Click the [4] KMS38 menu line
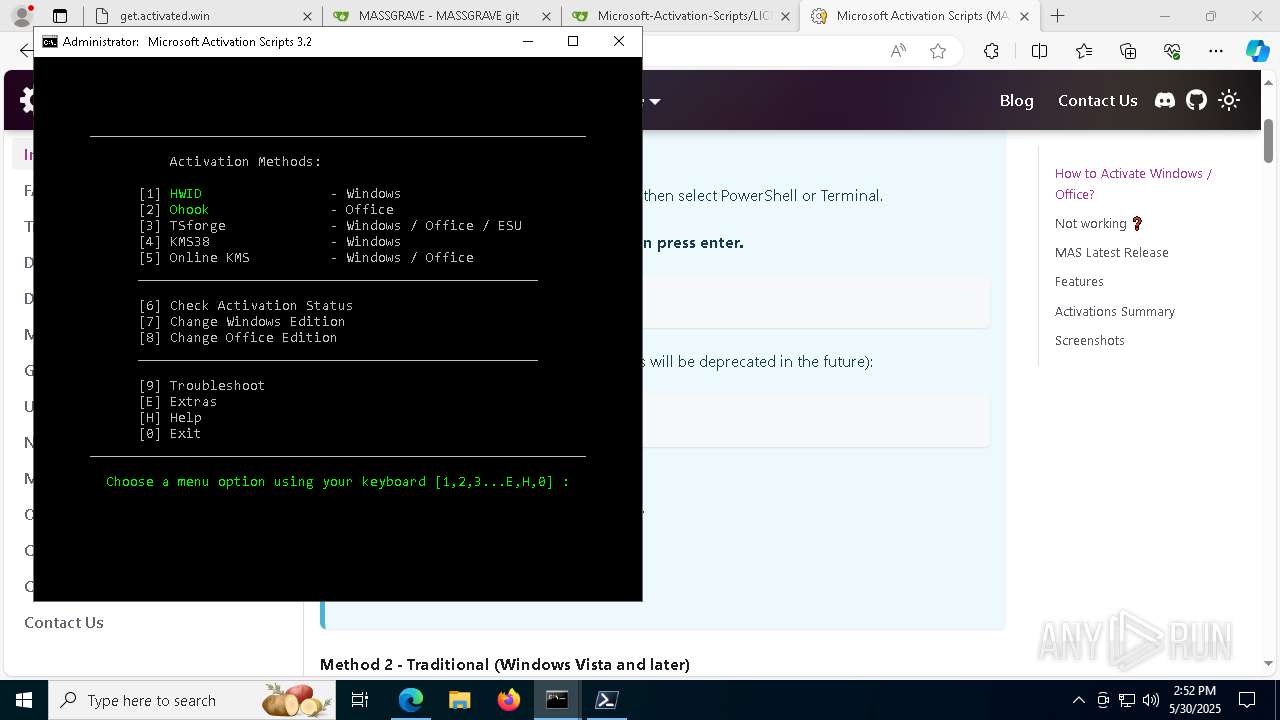Screen dimensions: 1280x720 point(270,241)
